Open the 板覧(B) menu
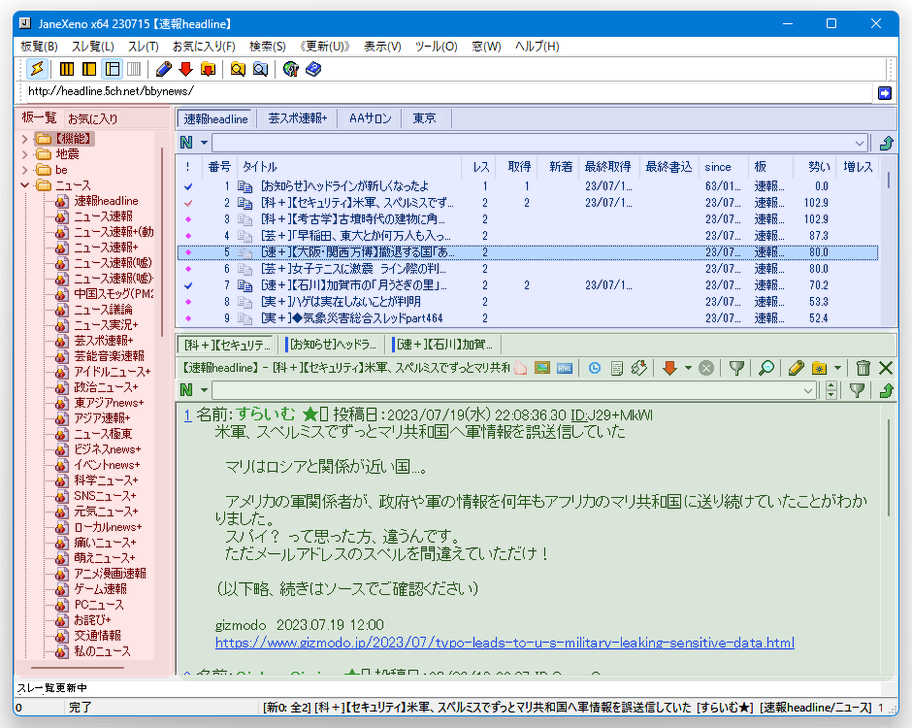The height and width of the screenshot is (728, 912). tap(40, 47)
